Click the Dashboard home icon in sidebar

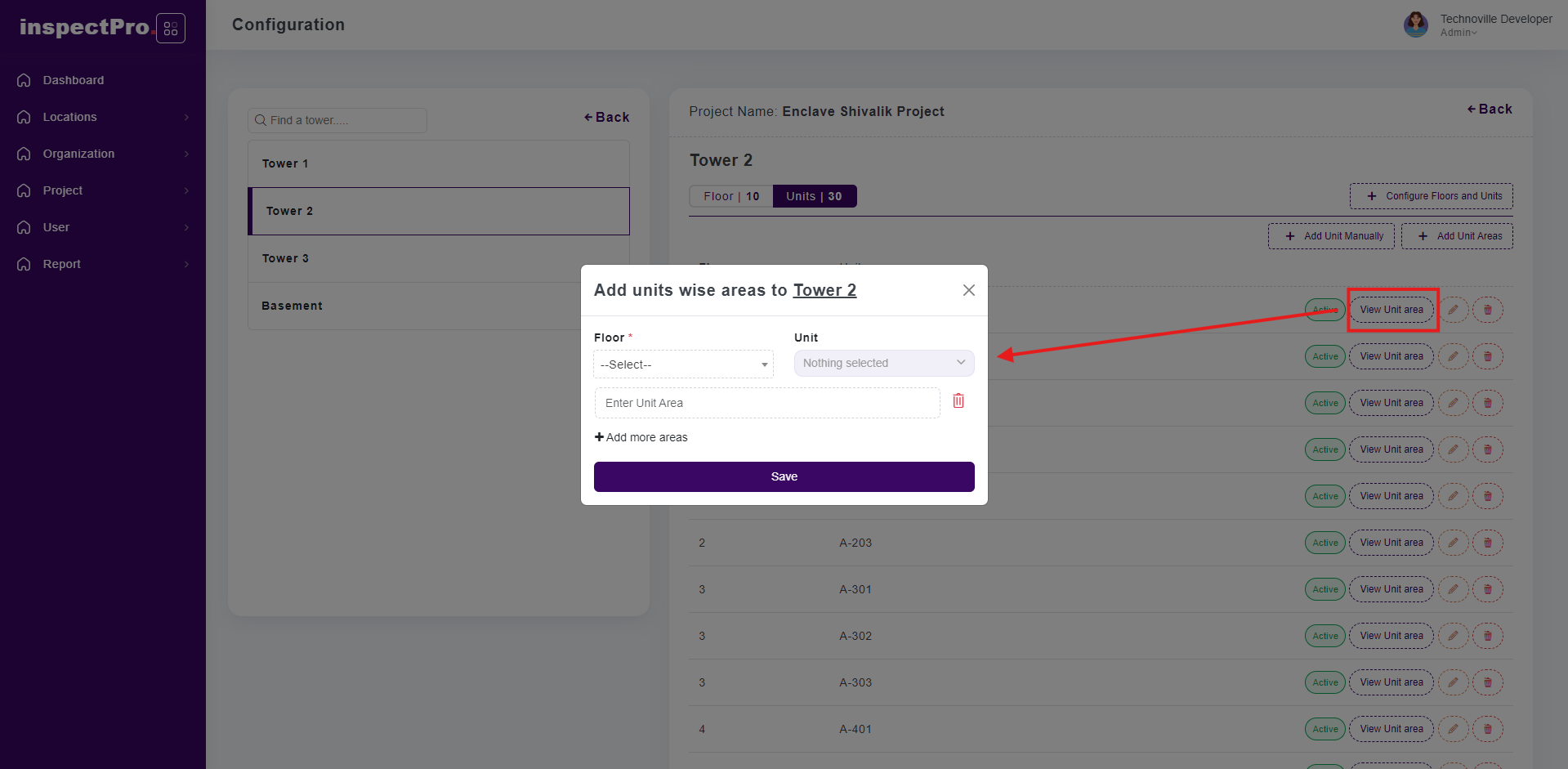click(x=25, y=80)
